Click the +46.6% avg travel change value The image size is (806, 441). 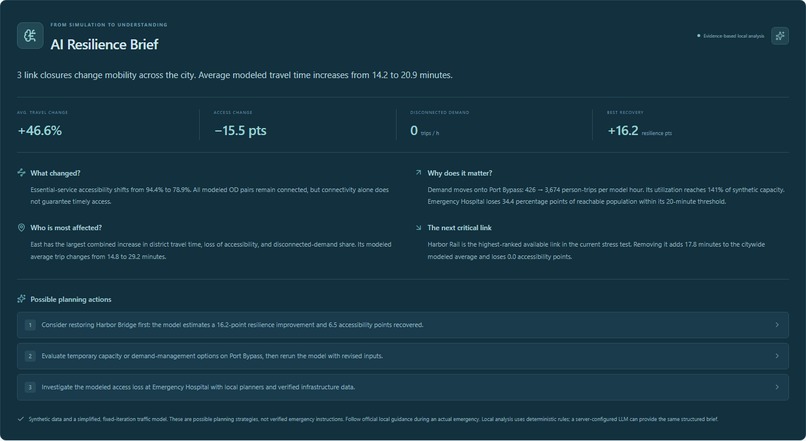[x=40, y=131]
